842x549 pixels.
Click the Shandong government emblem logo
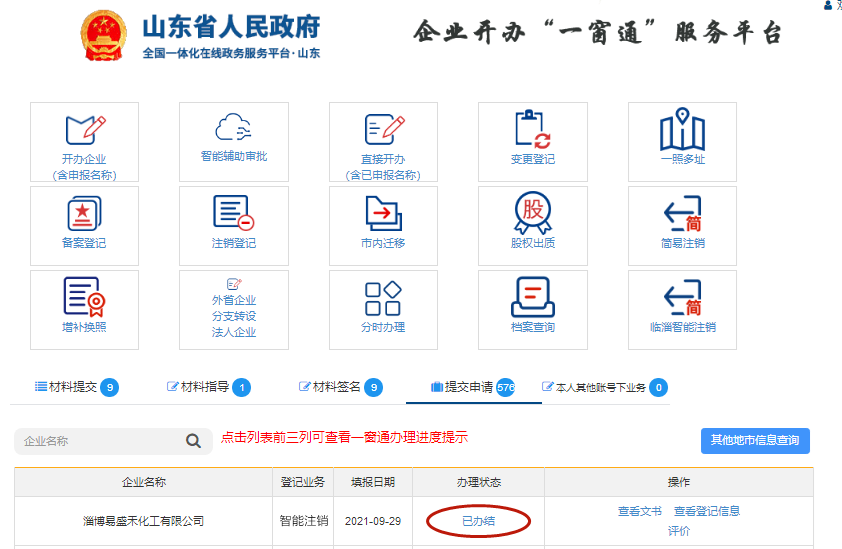coord(104,35)
